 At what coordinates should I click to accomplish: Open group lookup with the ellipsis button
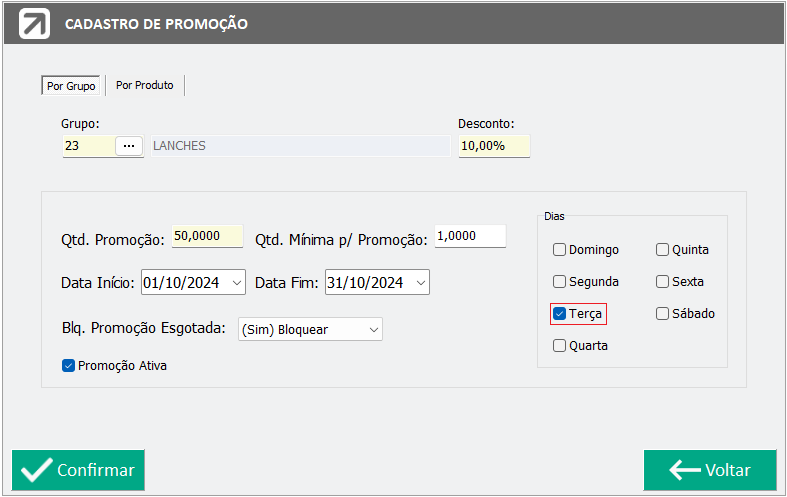coord(129,146)
